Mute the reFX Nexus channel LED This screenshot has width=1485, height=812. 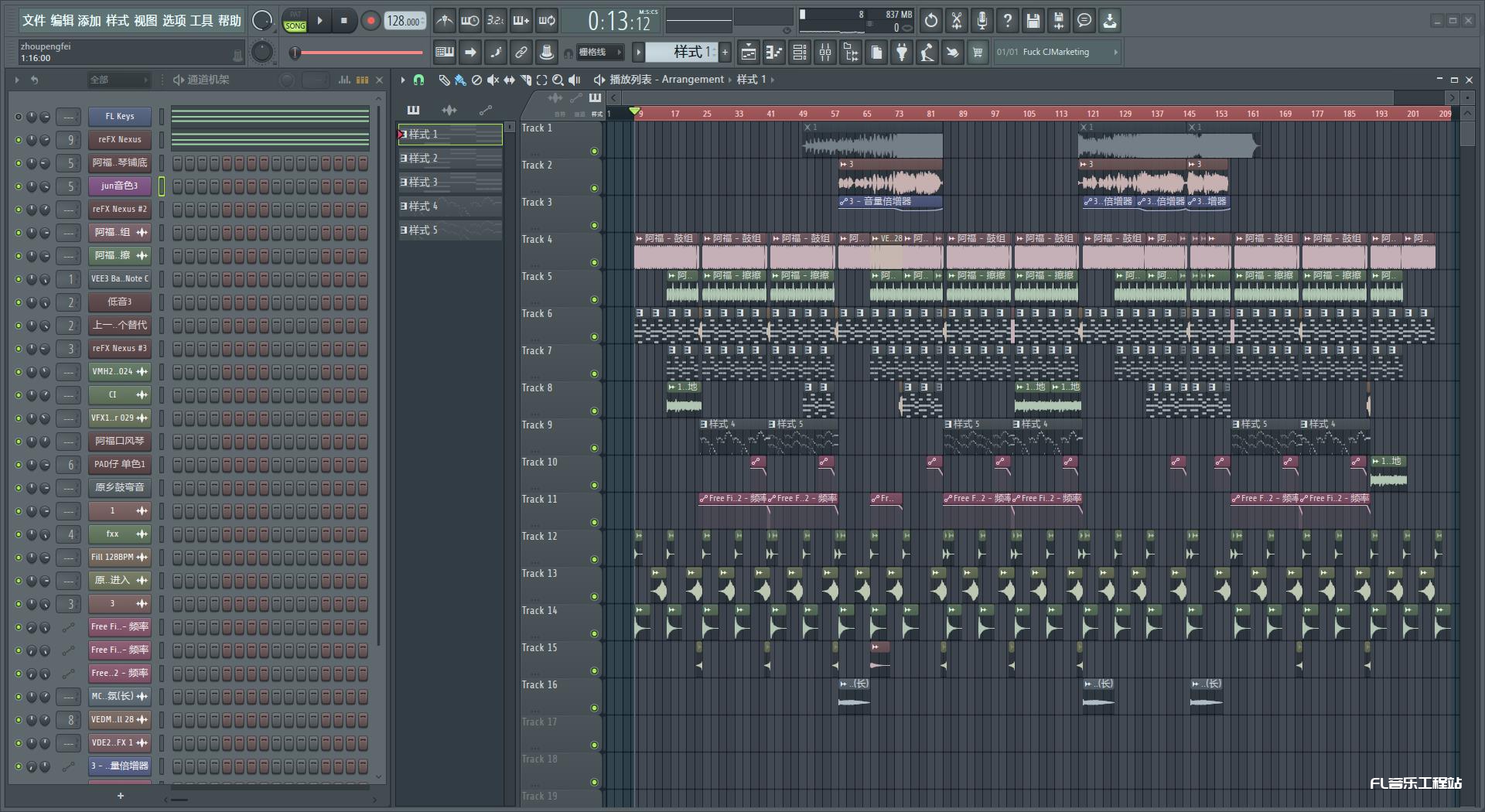[19, 140]
